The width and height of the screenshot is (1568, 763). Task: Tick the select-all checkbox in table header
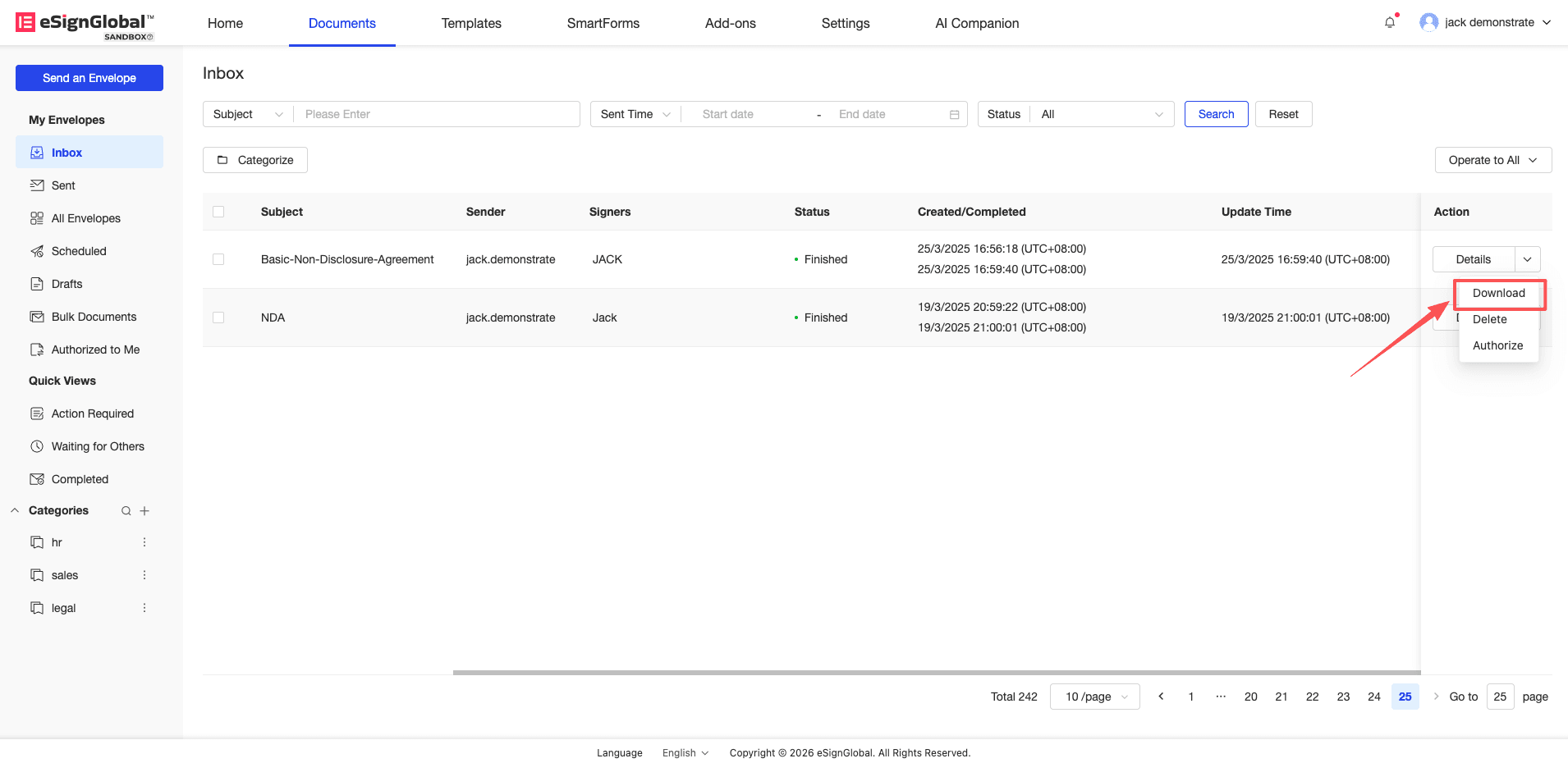[x=218, y=212]
